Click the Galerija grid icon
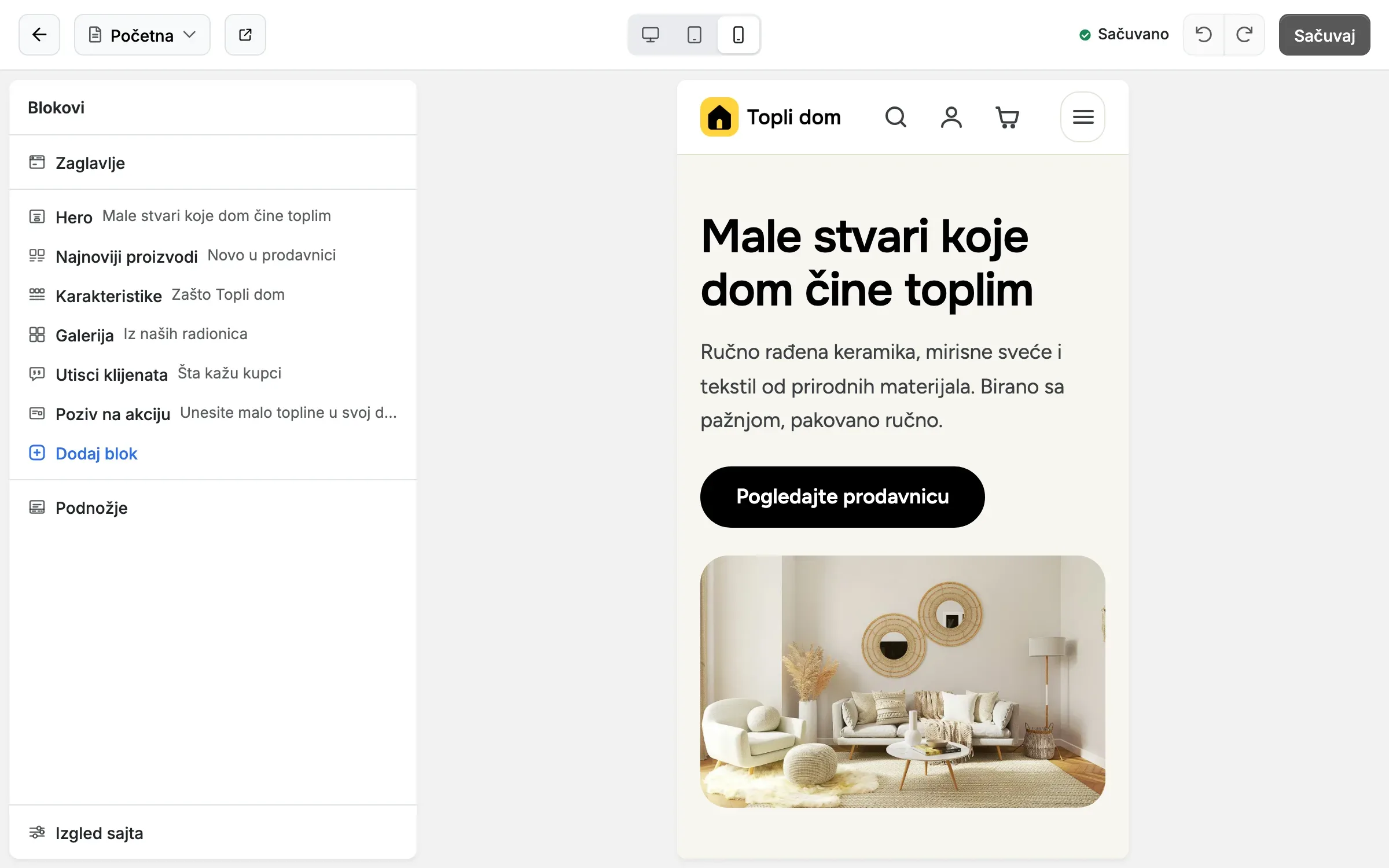The image size is (1389, 868). (37, 334)
